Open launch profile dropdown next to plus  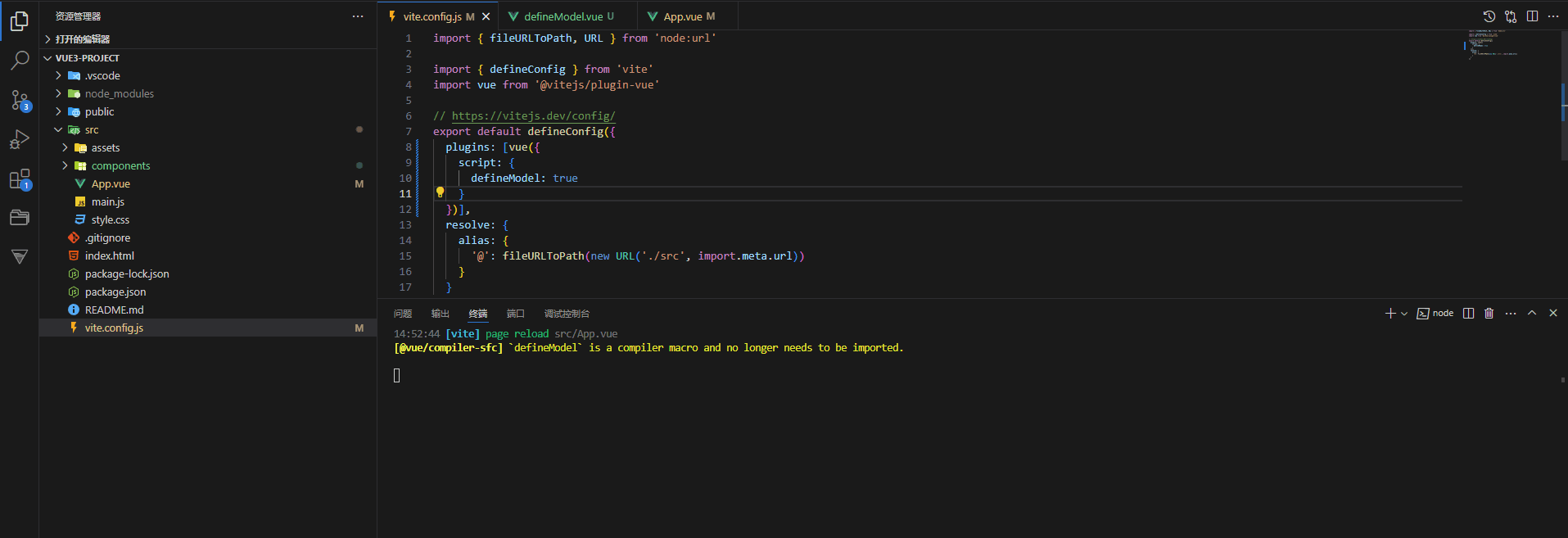(x=1404, y=314)
